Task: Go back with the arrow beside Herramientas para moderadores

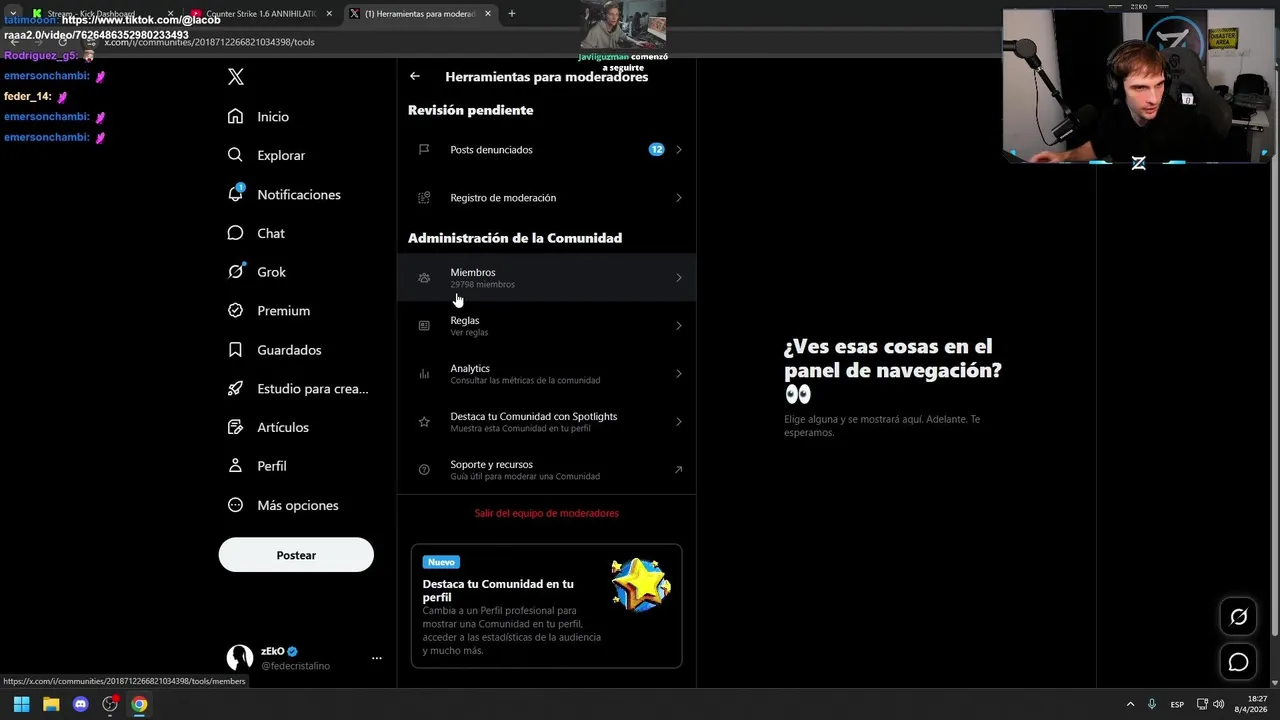Action: point(415,76)
